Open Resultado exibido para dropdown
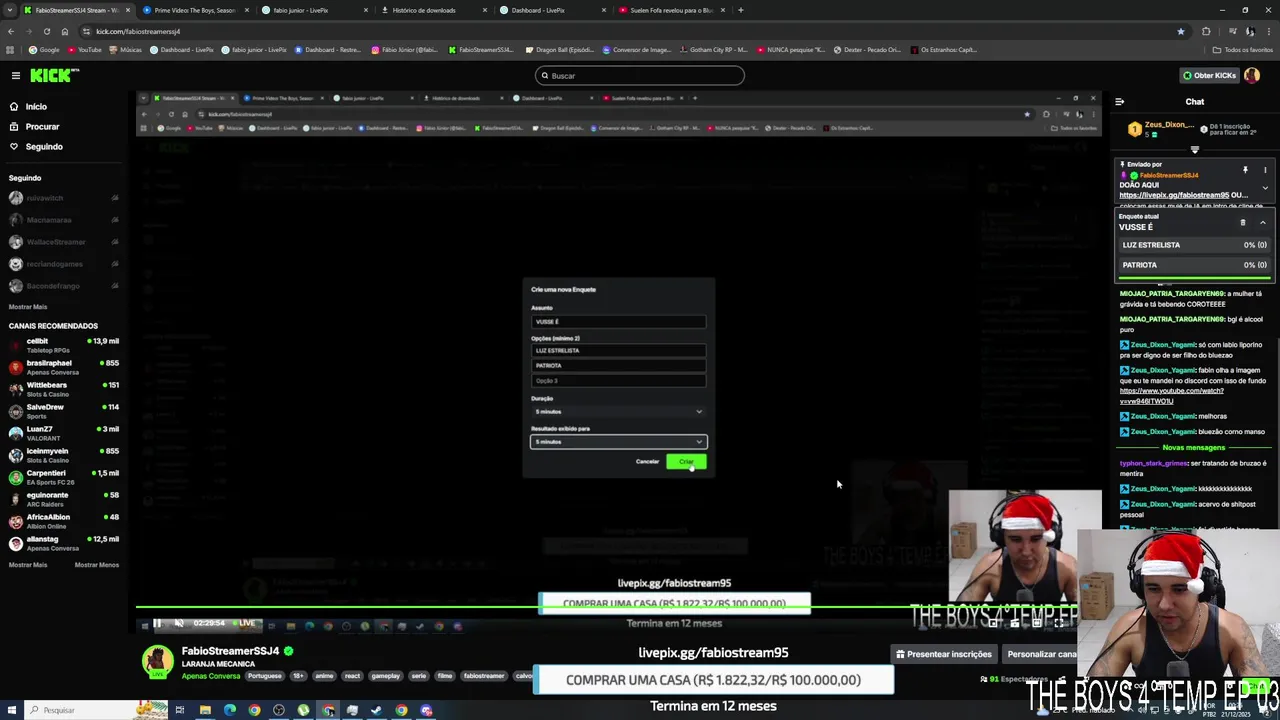1280x720 pixels. (618, 441)
